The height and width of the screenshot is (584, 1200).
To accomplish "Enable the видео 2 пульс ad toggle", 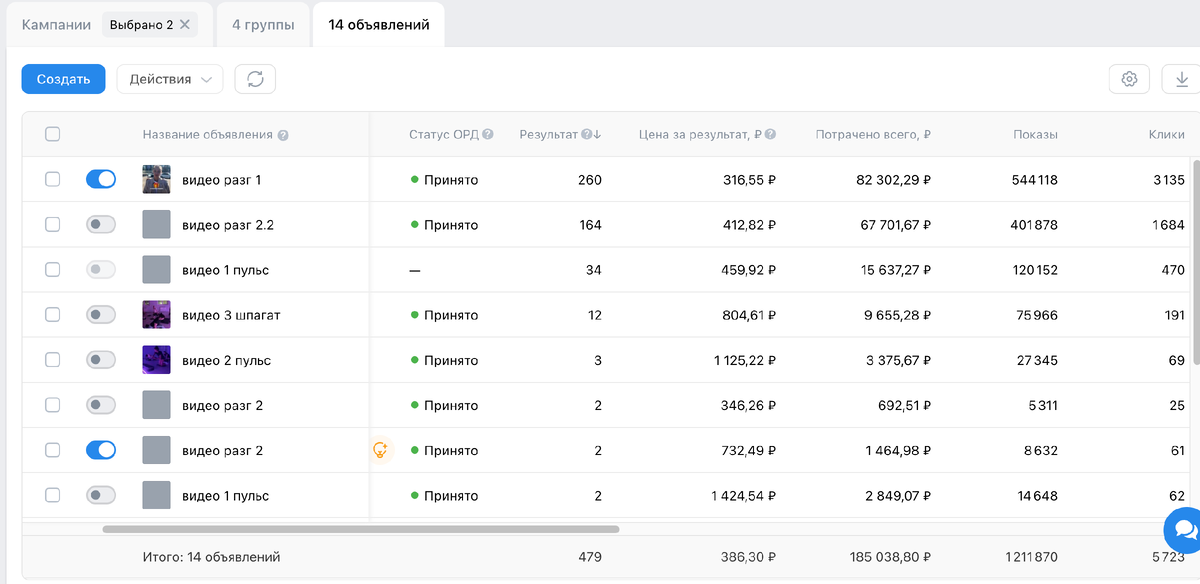I will click(x=101, y=360).
